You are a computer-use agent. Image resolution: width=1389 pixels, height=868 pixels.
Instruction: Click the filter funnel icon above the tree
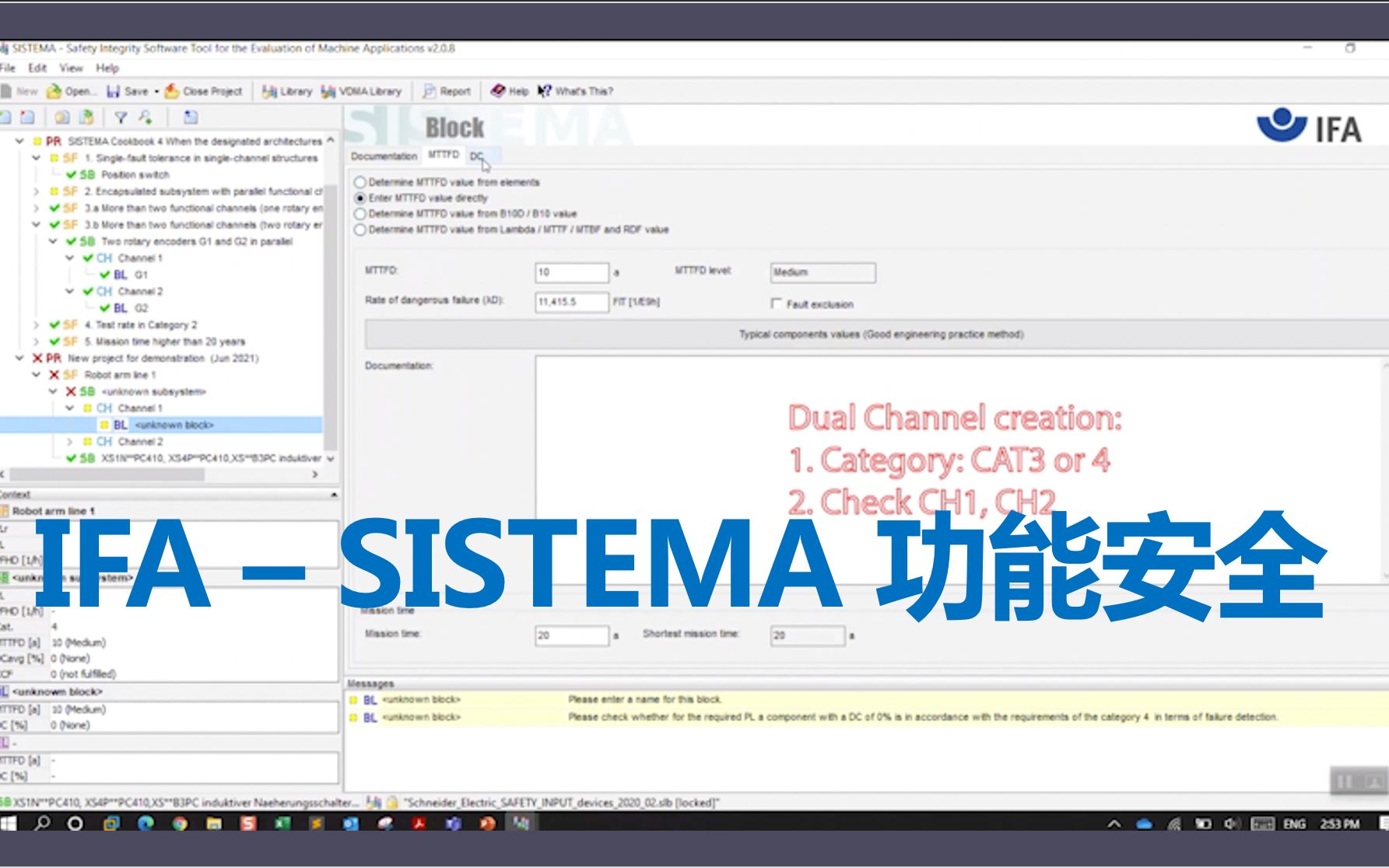[x=121, y=117]
